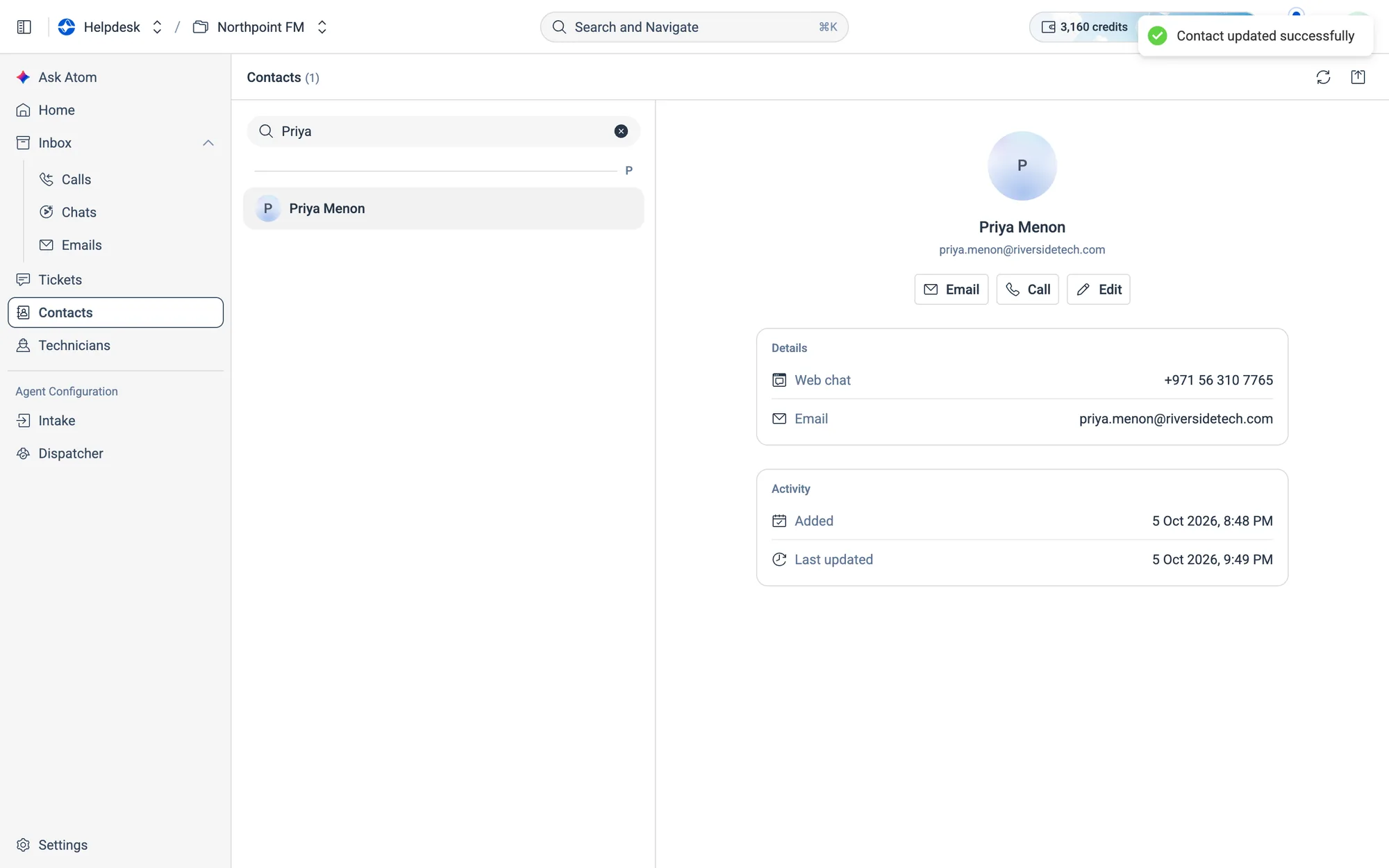Open the Technicians page
The image size is (1389, 868).
(115, 345)
